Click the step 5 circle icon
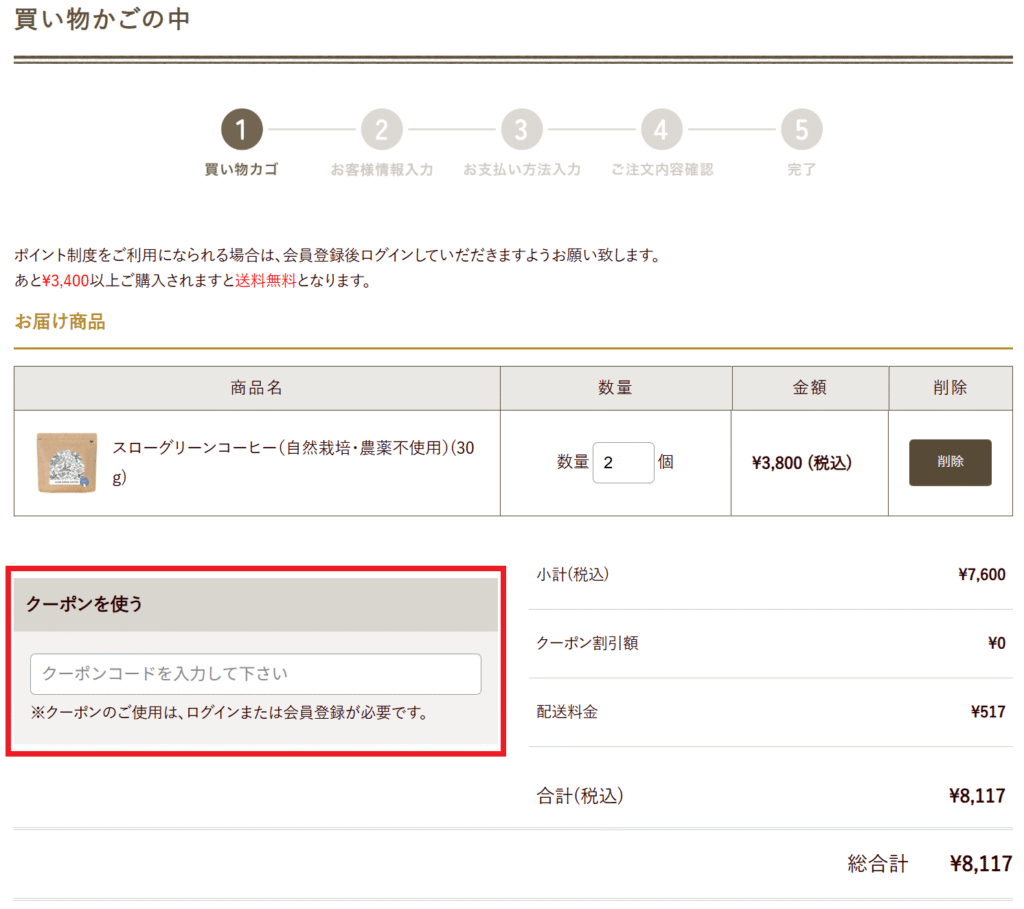This screenshot has height=909, width=1024. coord(802,129)
